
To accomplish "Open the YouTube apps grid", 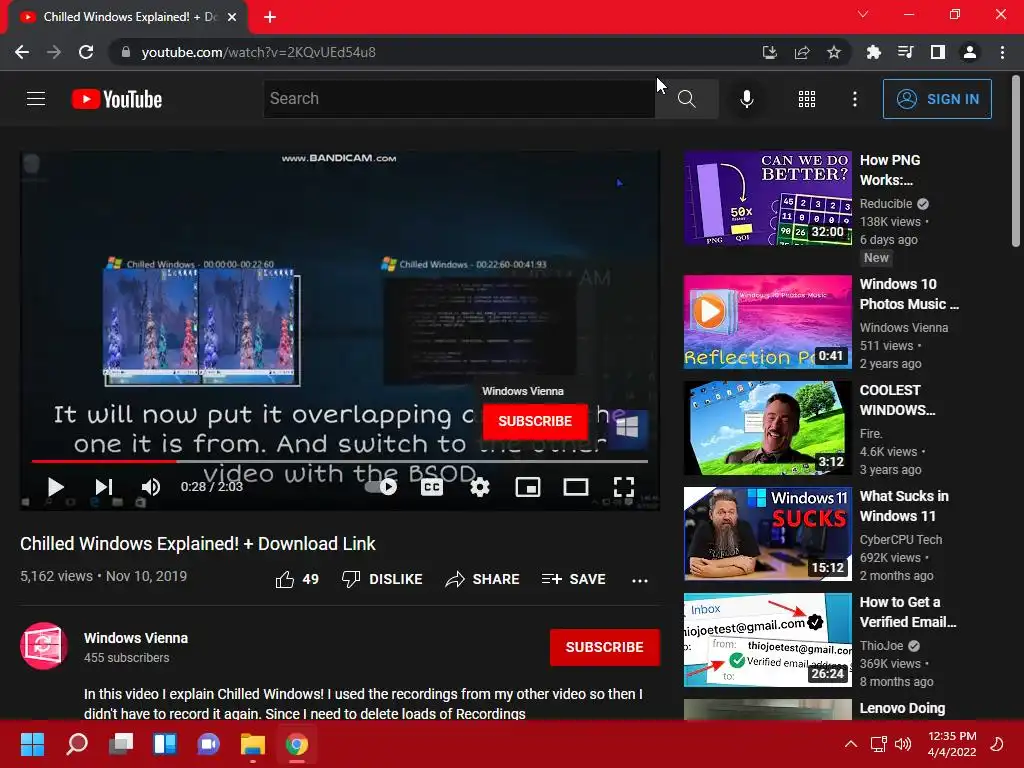I will pos(807,99).
